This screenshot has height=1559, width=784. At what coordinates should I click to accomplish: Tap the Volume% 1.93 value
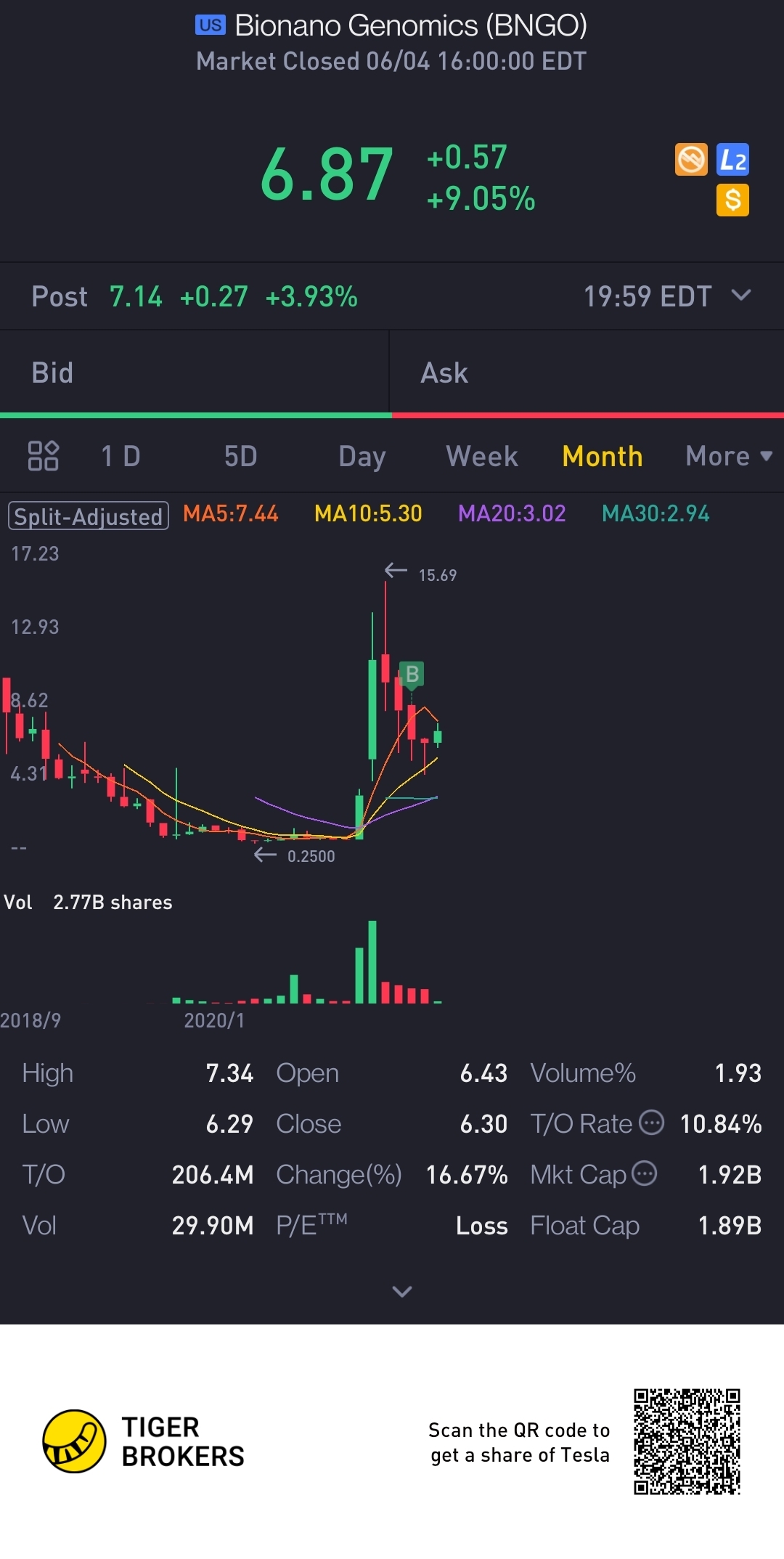point(738,1072)
